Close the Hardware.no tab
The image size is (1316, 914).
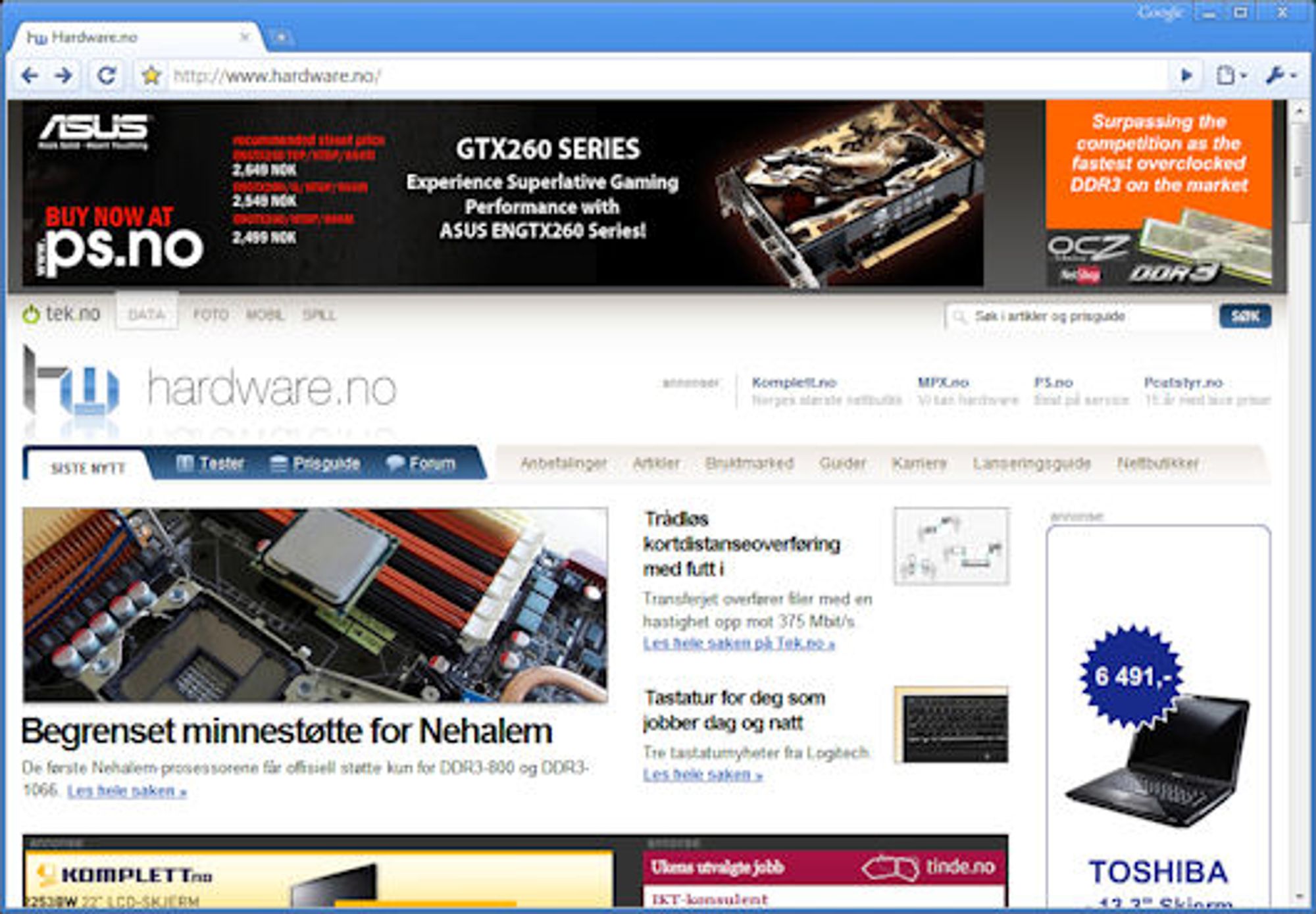point(244,37)
